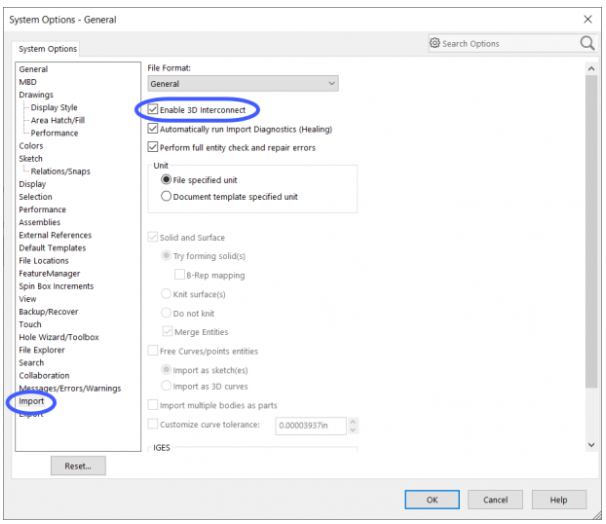
Task: Click the Cancel button
Action: point(495,500)
